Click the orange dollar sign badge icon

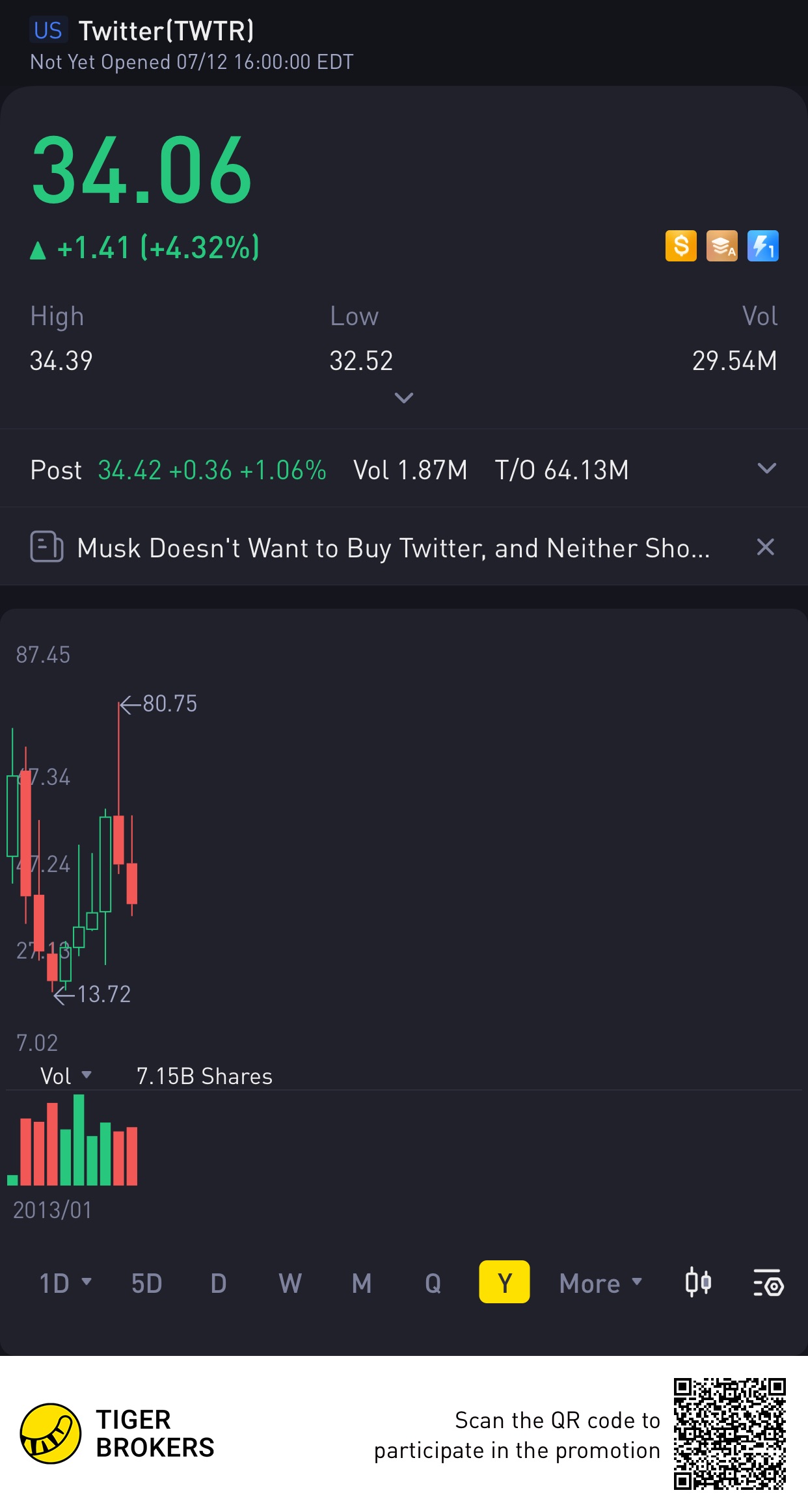[x=680, y=246]
